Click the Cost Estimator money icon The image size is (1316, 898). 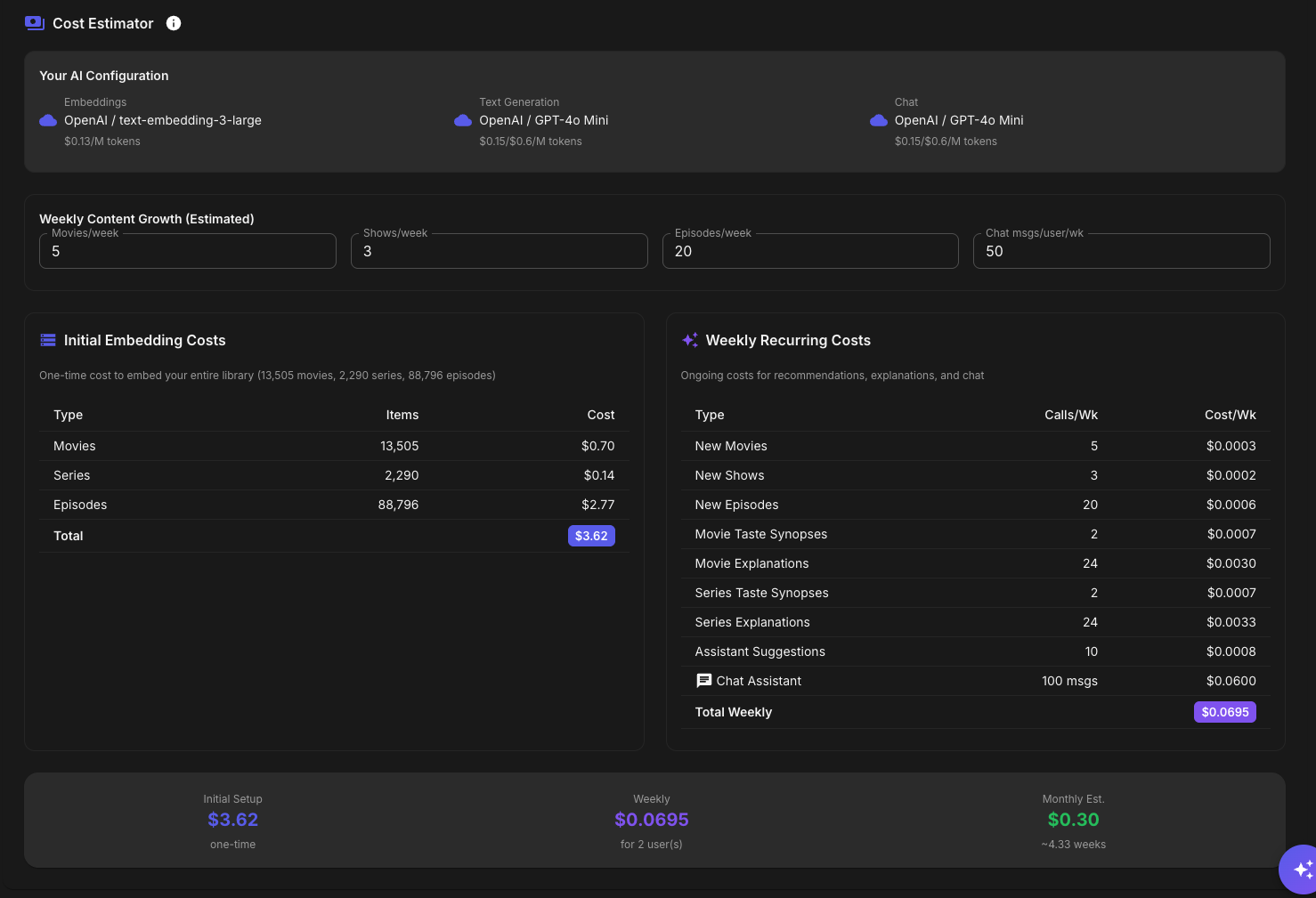pyautogui.click(x=35, y=23)
